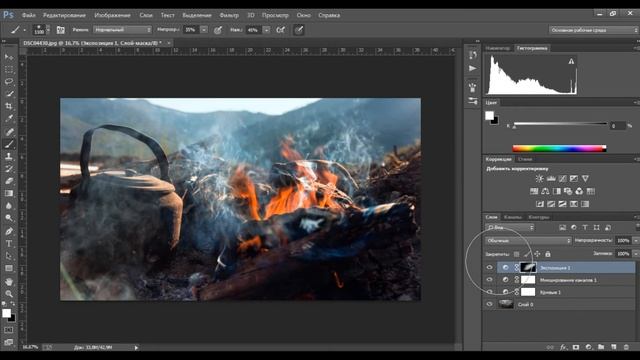This screenshot has width=640, height=360.
Task: Select the Healing Brush tool
Action: tap(9, 131)
